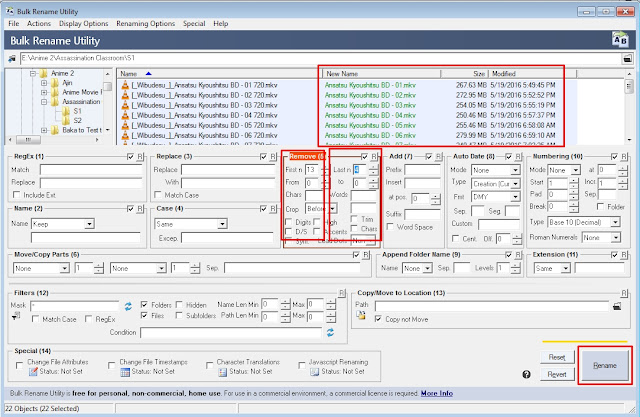Enable Javascript Renaming checkbox

[302, 365]
